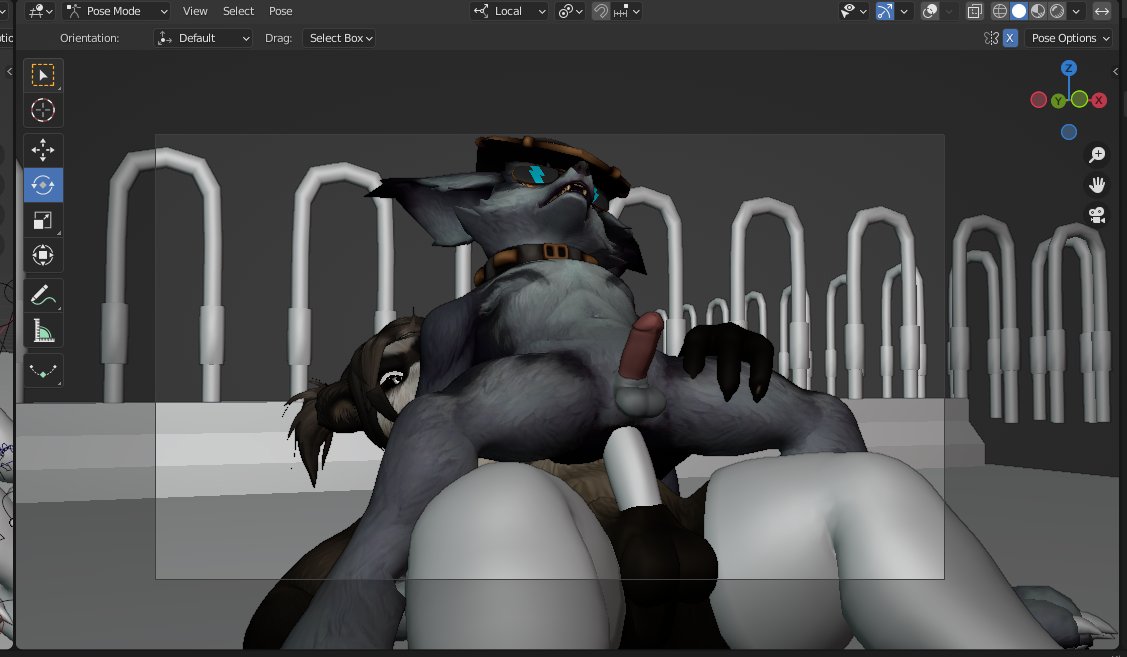The width and height of the screenshot is (1127, 657).
Task: Click the mirror butterfly icon beside X
Action: point(991,38)
